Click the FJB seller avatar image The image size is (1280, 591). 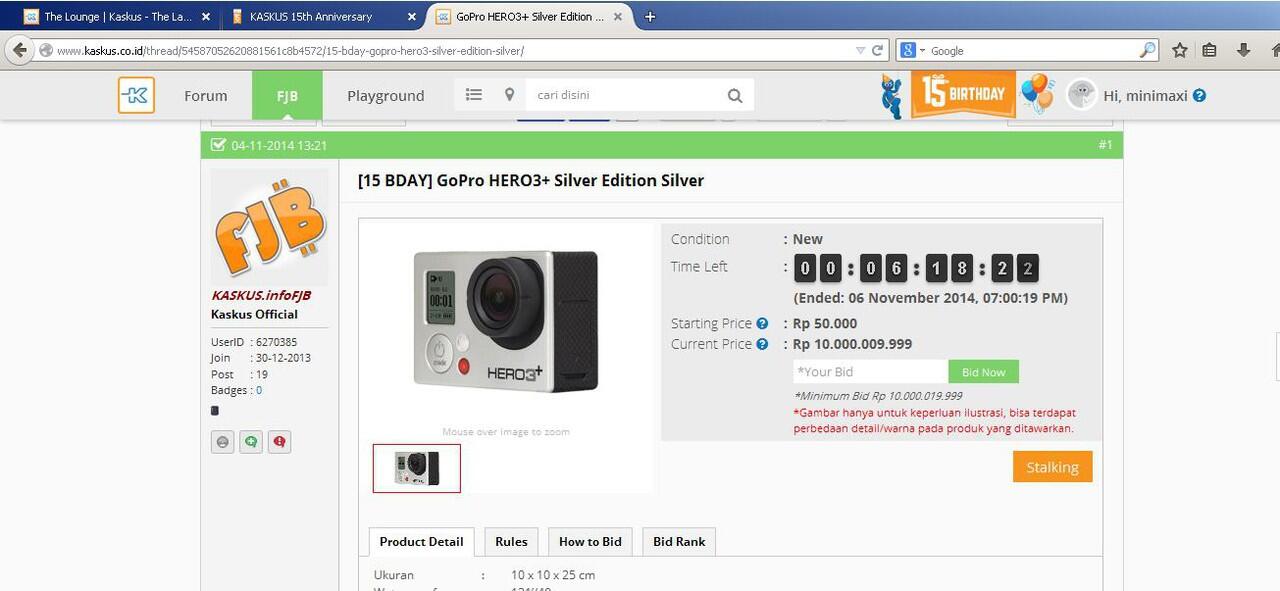pos(269,228)
